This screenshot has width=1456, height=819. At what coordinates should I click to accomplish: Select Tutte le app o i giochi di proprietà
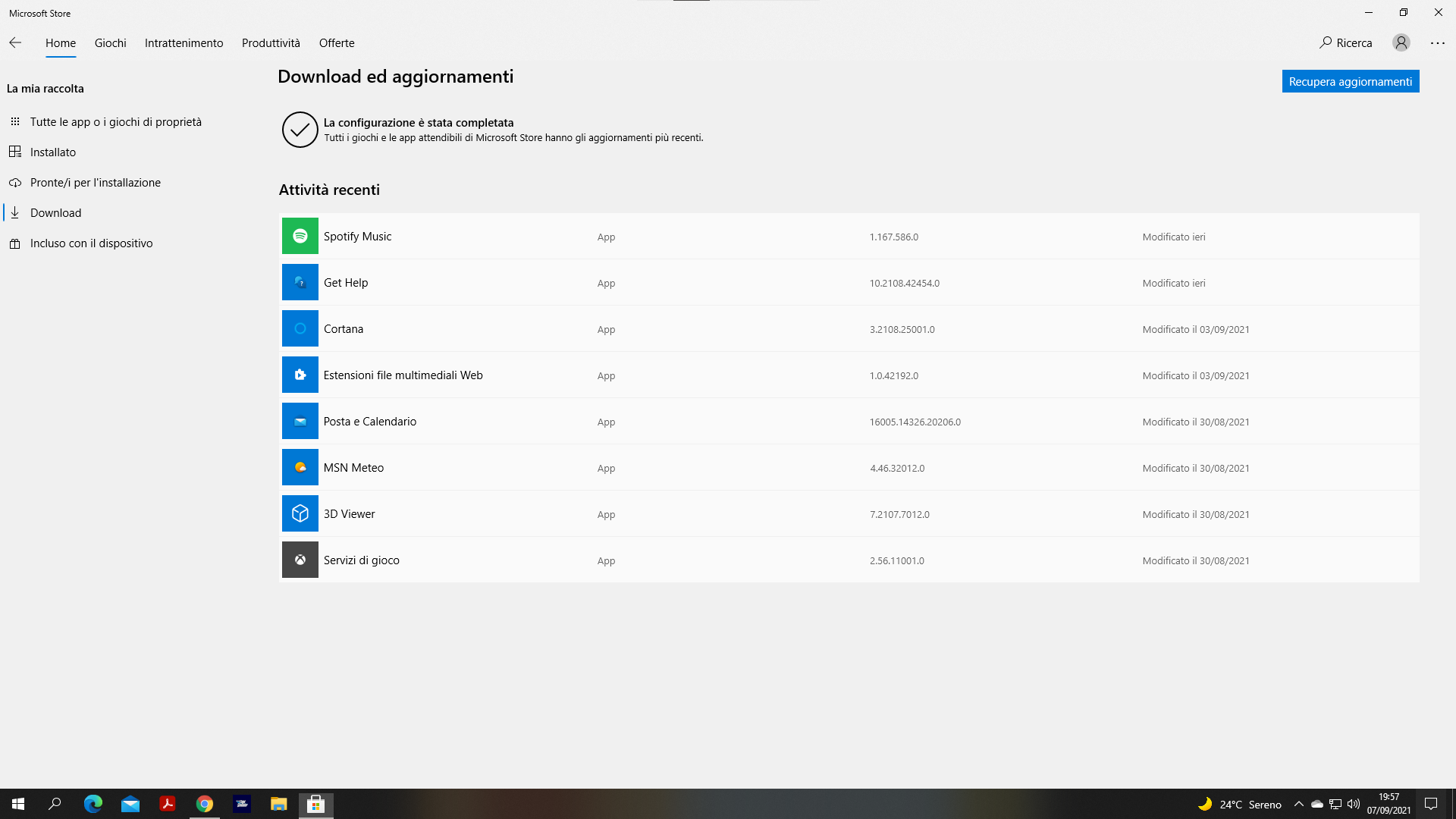pyautogui.click(x=116, y=121)
